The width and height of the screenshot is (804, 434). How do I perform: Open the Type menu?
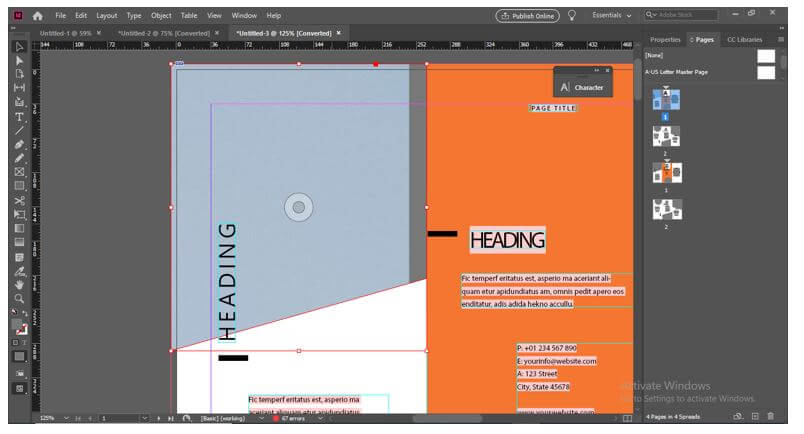tap(134, 16)
